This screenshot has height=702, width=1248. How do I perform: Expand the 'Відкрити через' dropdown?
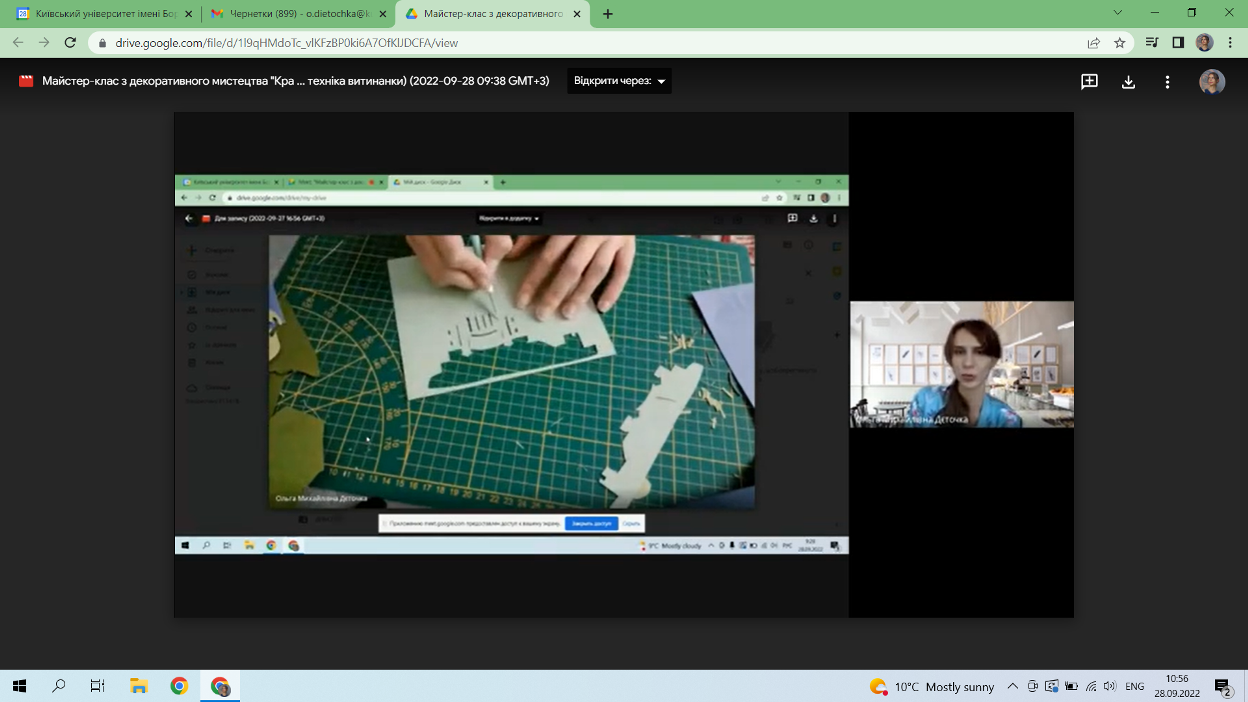(619, 81)
